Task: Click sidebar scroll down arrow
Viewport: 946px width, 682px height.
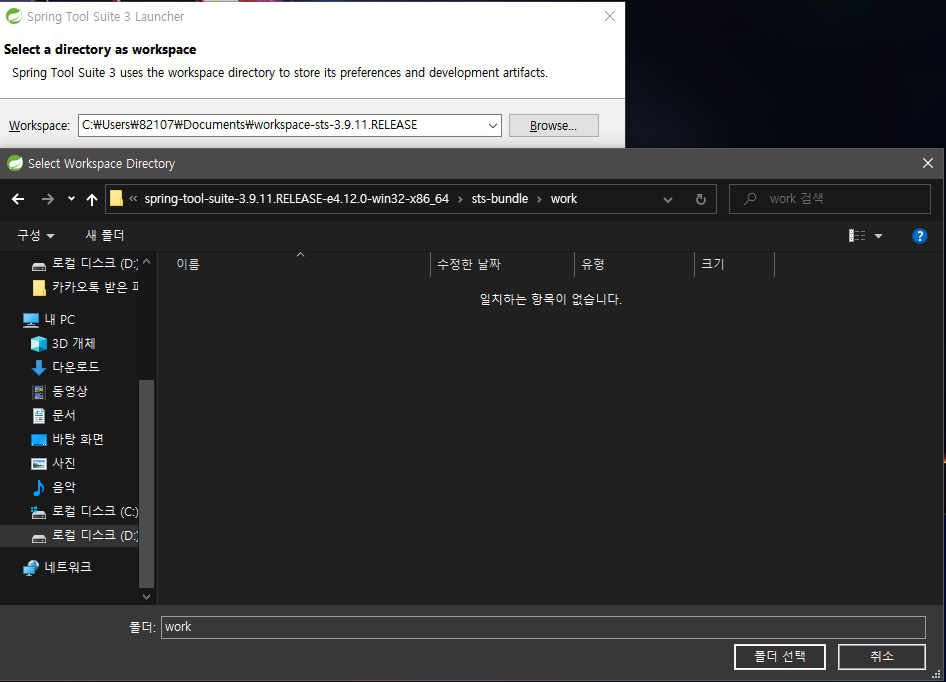Action: click(x=147, y=596)
